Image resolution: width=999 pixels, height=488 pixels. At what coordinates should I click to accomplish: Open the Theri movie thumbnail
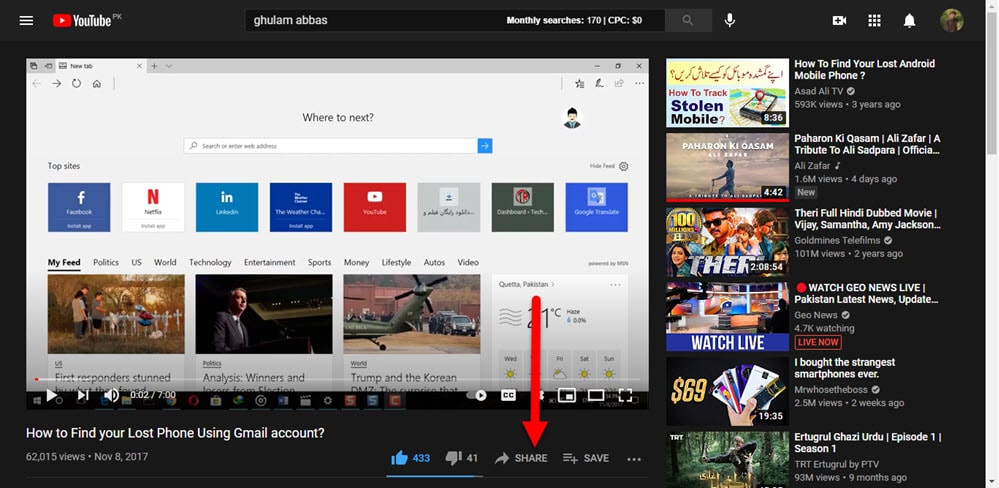727,242
